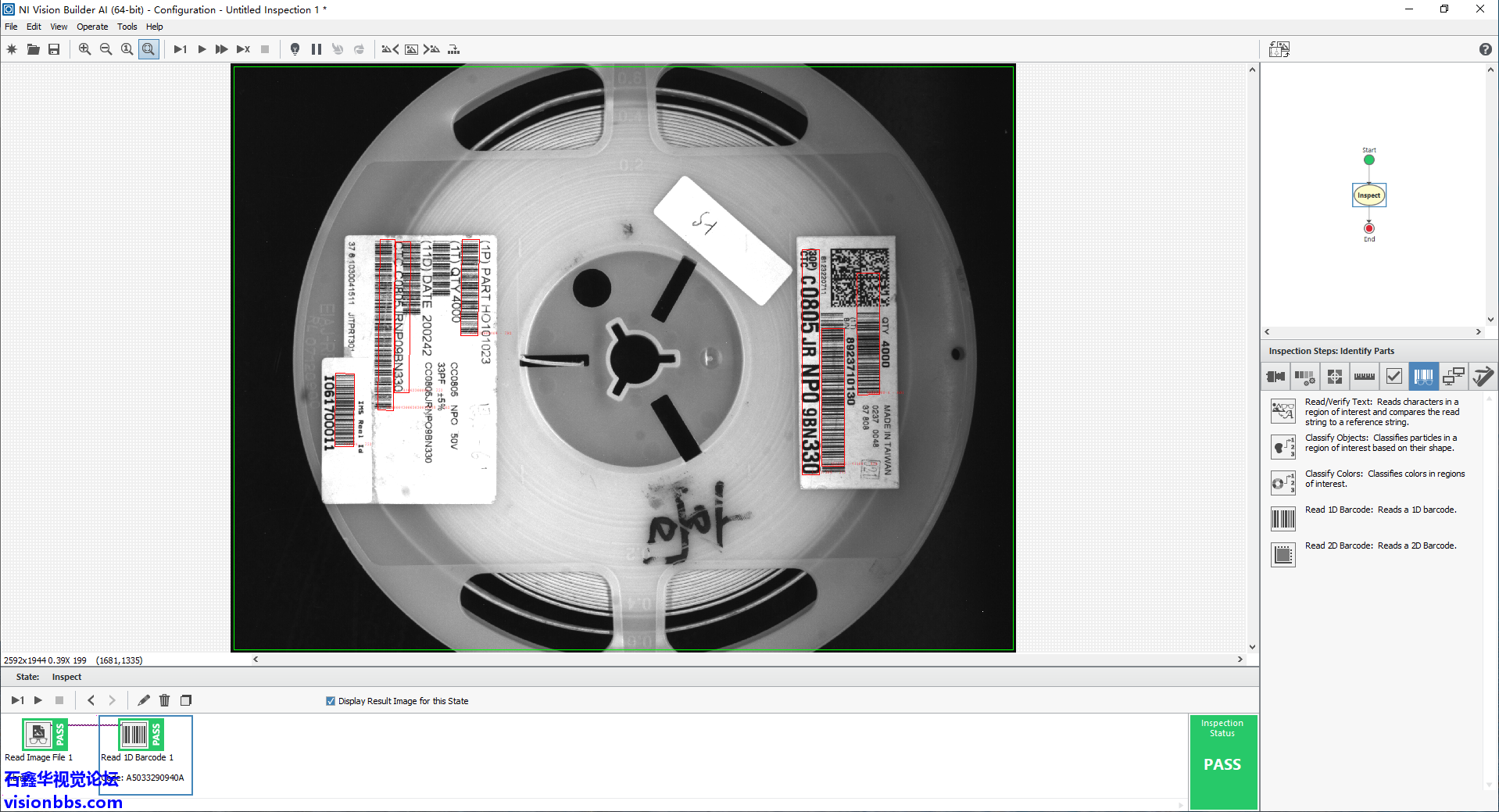Click the dotted-arrow steps toolbar icon
This screenshot has height=812, width=1499.
(453, 49)
